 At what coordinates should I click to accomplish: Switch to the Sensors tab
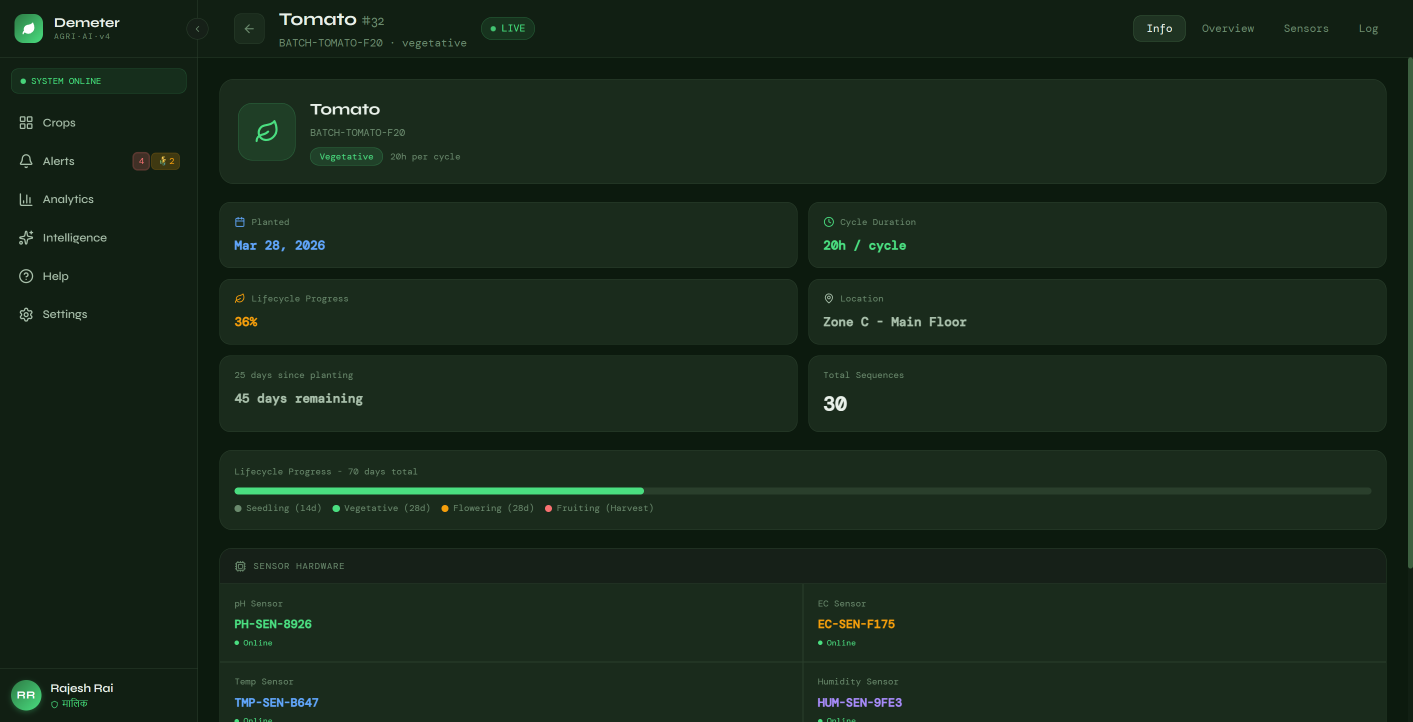(x=1306, y=28)
